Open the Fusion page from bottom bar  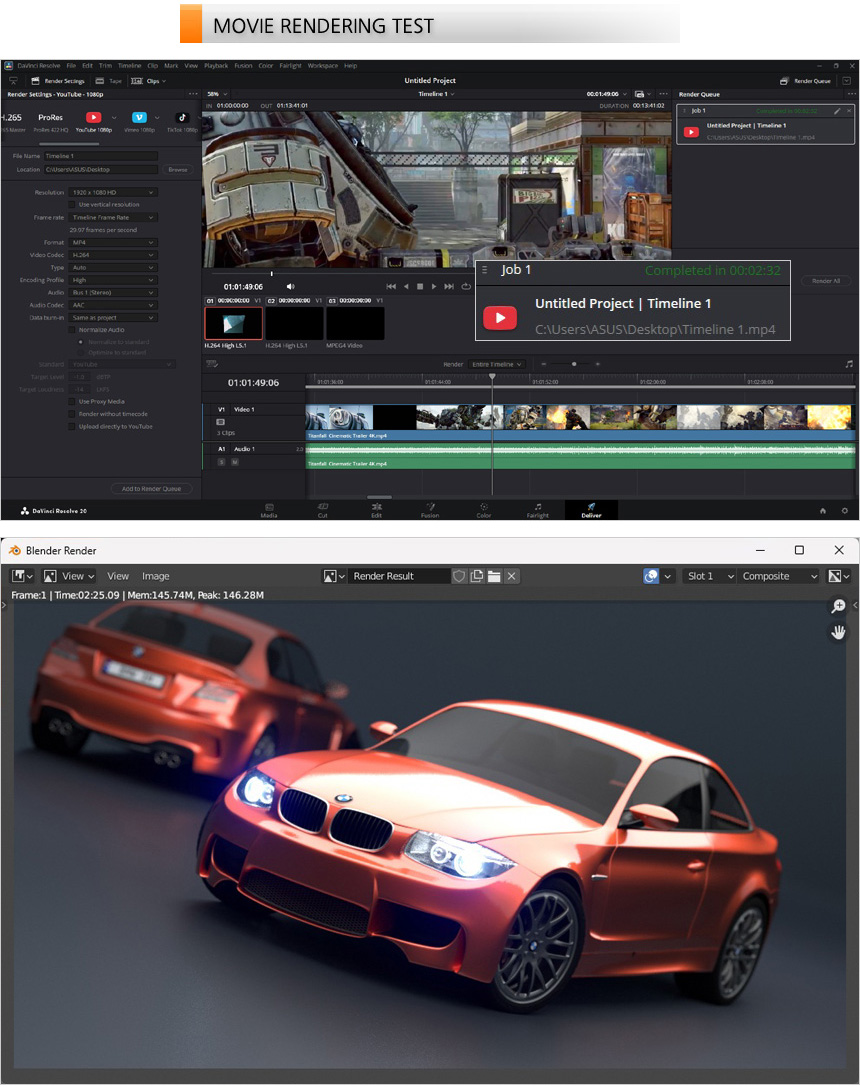429,510
